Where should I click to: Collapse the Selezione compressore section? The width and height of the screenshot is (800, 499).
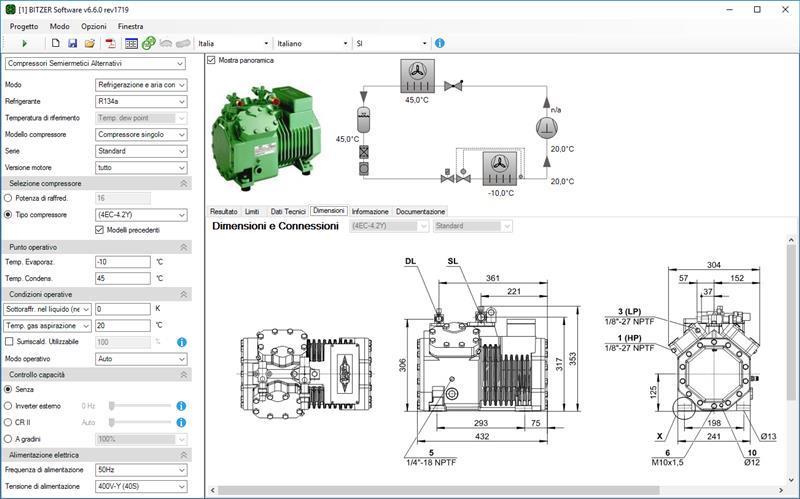[184, 183]
